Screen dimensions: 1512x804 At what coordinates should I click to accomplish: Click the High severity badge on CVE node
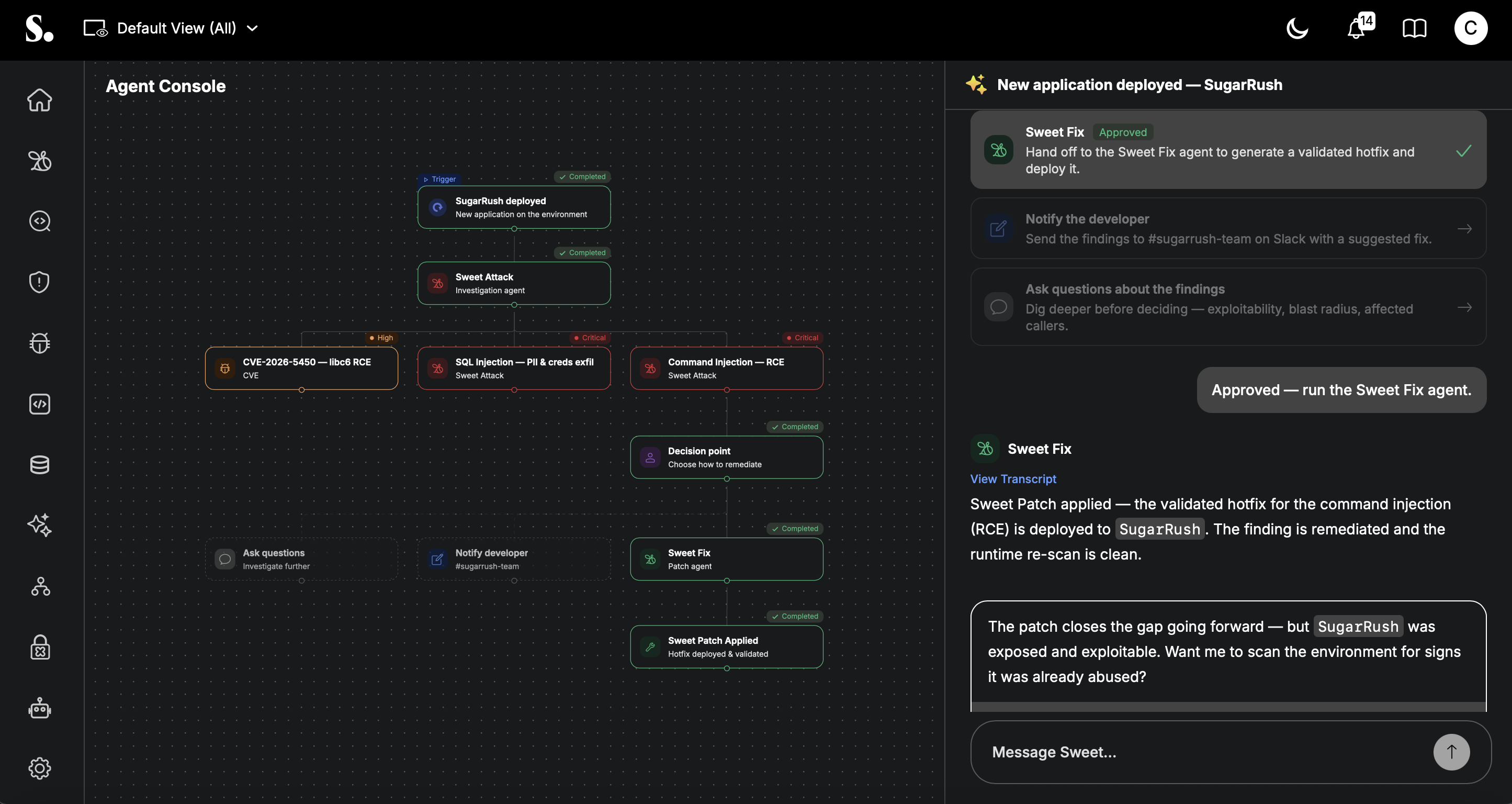click(381, 338)
